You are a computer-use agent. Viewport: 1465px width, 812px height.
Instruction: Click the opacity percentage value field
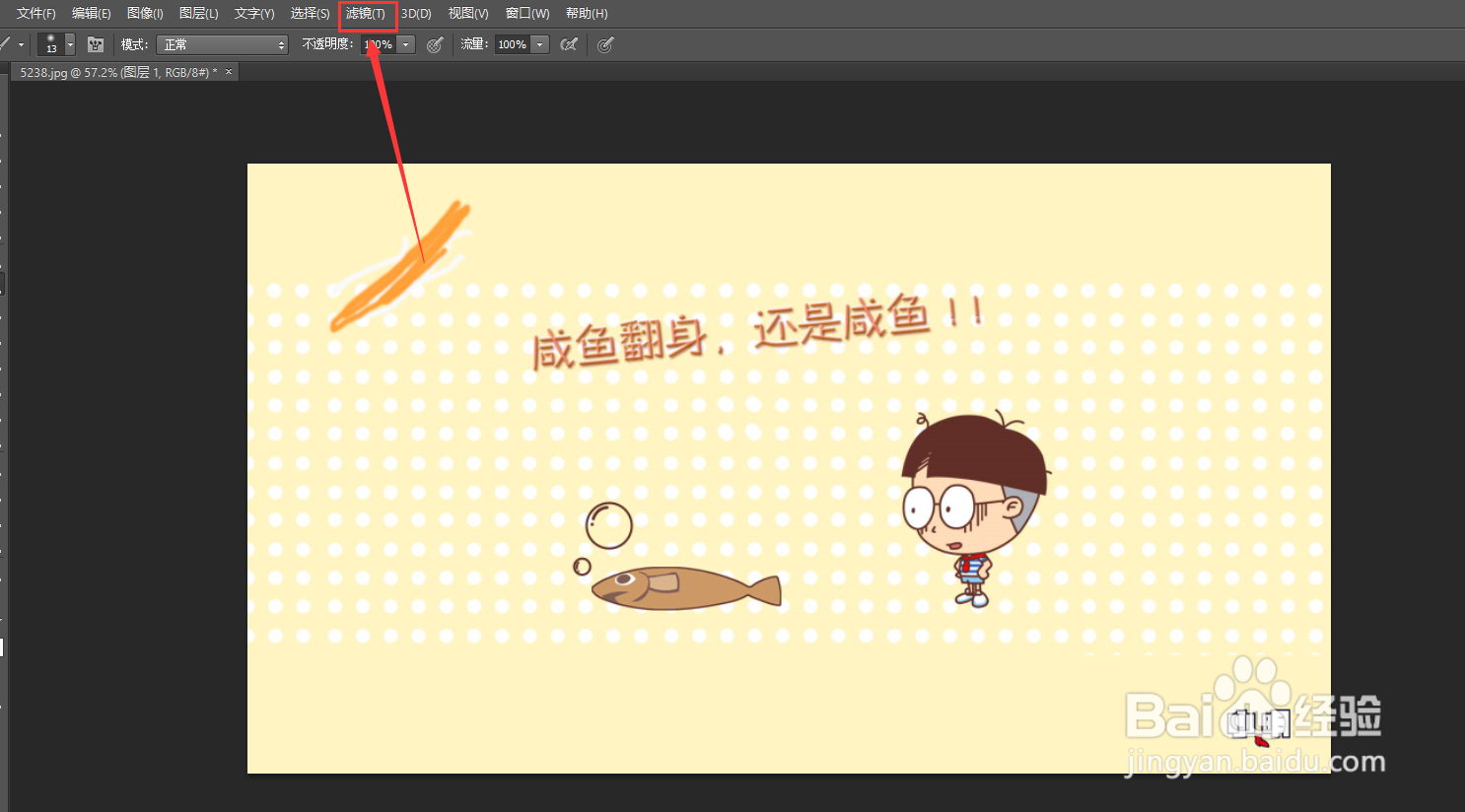(378, 43)
